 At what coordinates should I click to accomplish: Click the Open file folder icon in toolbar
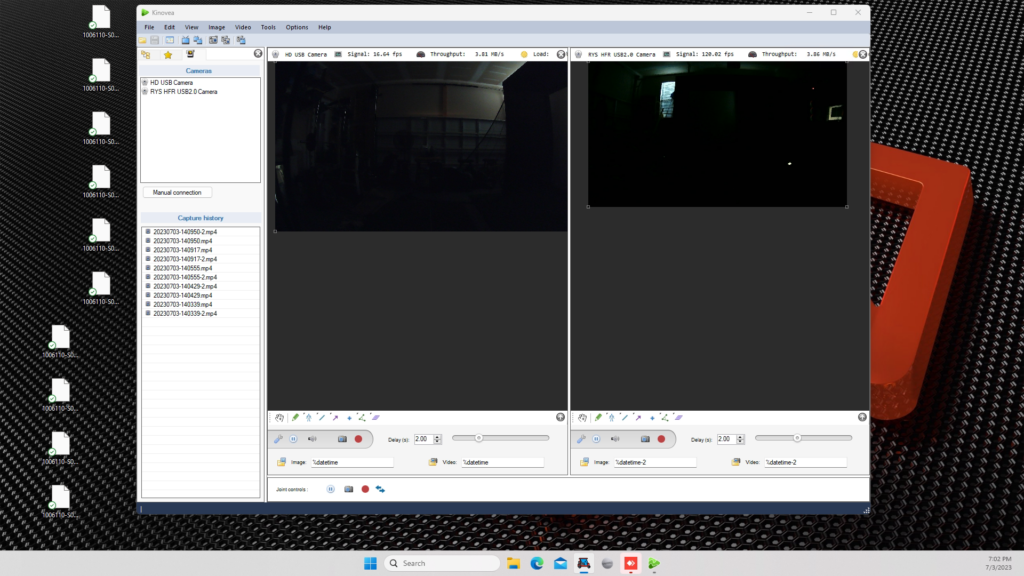point(143,40)
